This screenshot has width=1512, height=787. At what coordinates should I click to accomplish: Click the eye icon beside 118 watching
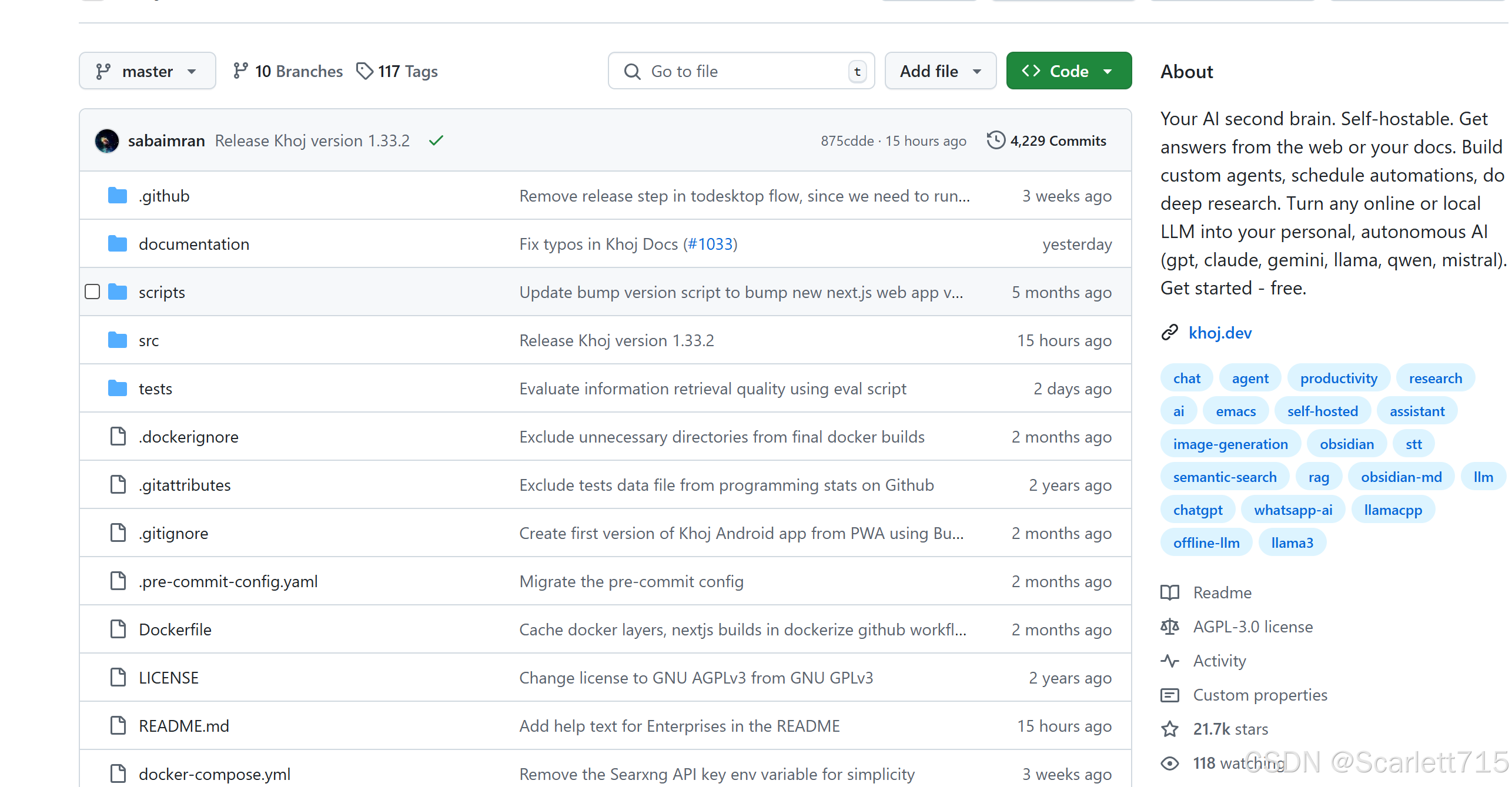(x=1170, y=762)
